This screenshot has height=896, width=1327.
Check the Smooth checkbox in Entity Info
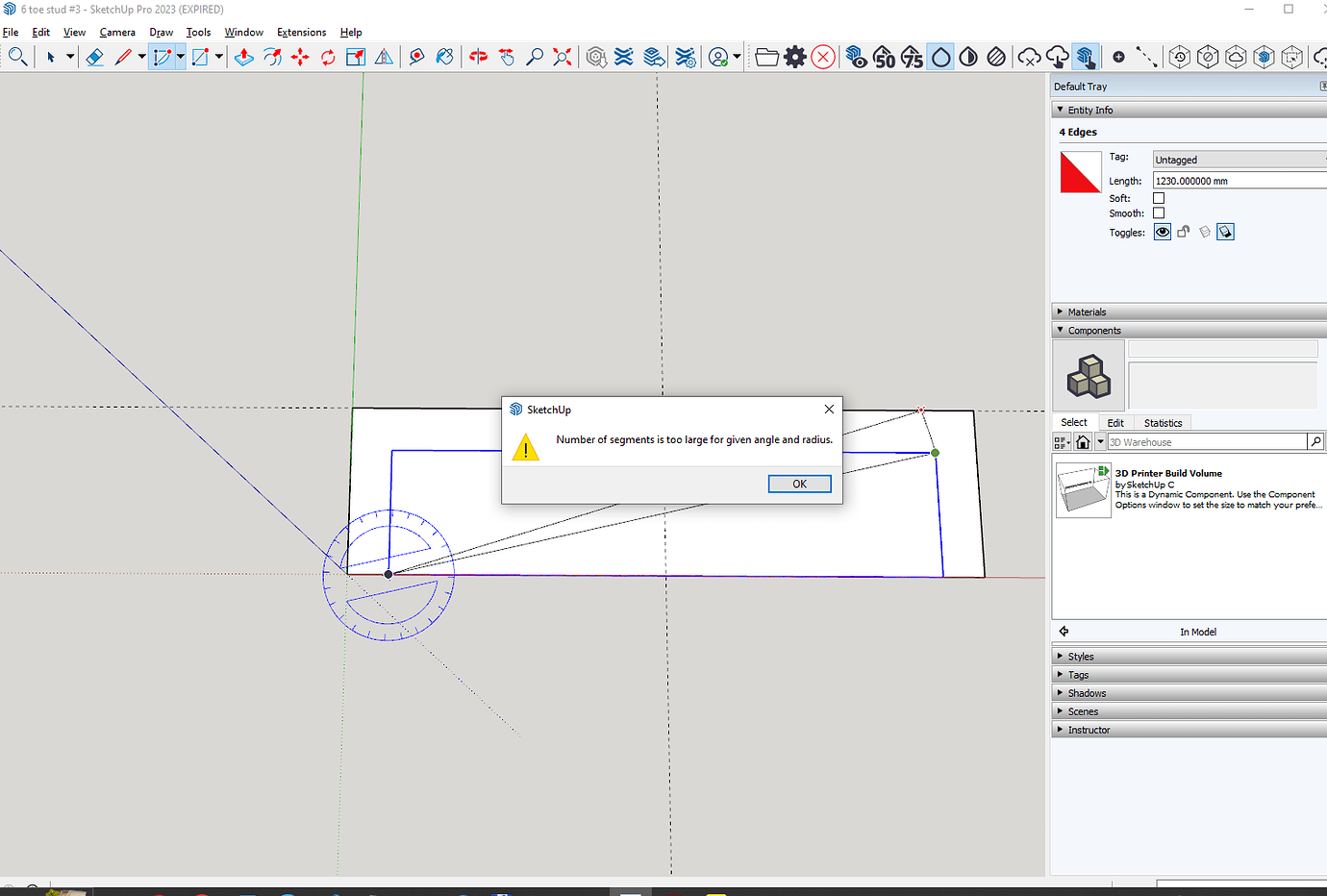point(1159,213)
